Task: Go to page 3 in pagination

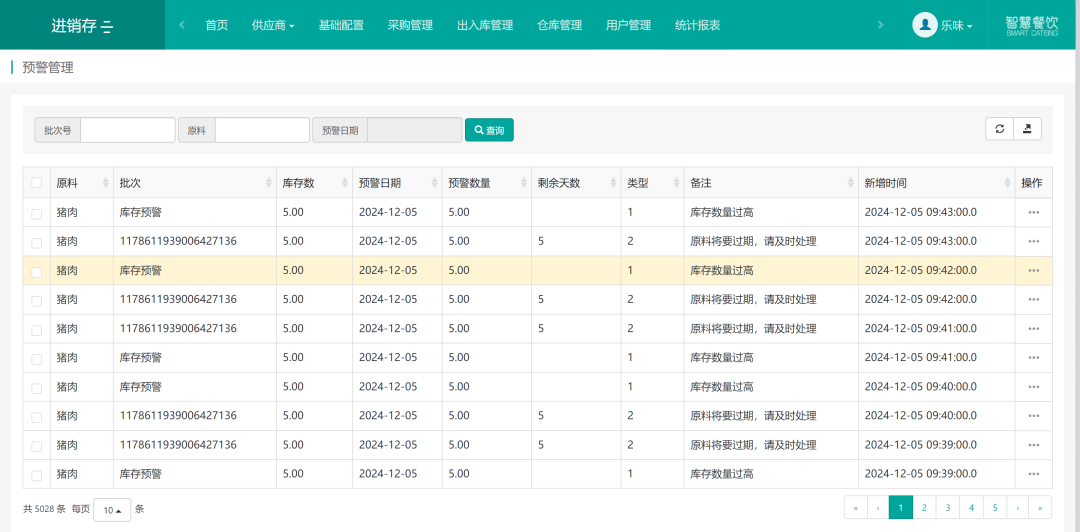Action: pos(948,508)
